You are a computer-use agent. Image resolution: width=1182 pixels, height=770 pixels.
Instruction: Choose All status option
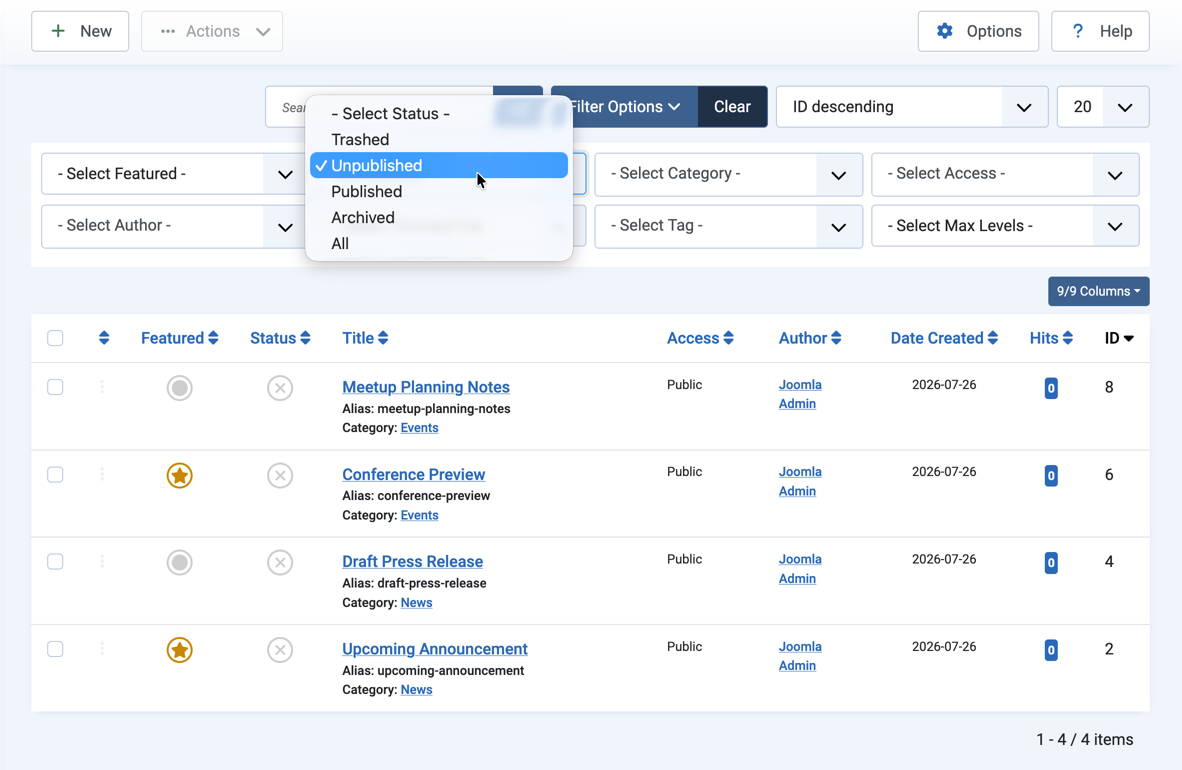(x=439, y=244)
